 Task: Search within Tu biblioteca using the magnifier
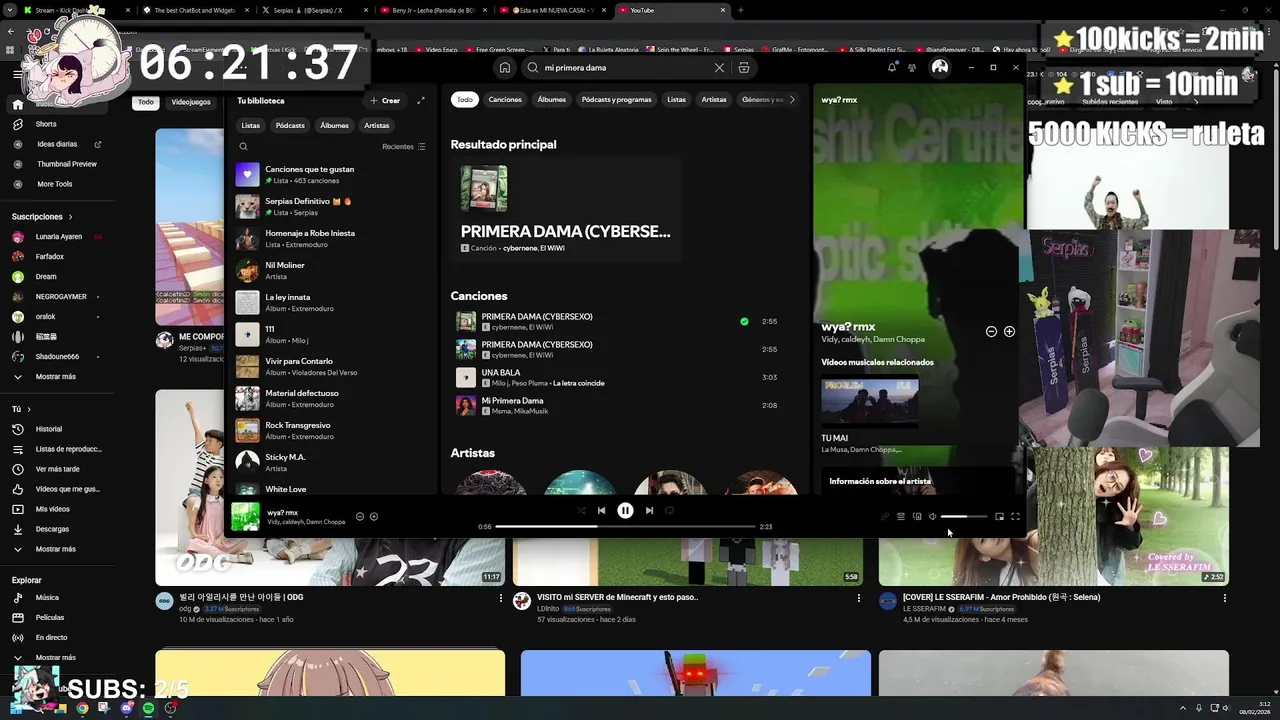pos(243,147)
